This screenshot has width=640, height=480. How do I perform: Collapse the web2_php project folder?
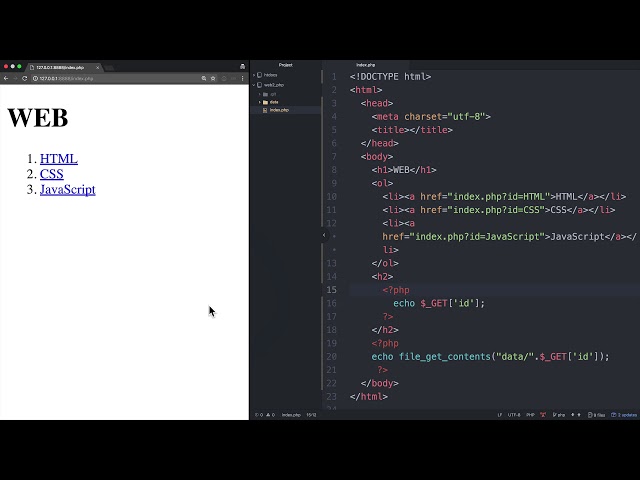[254, 85]
